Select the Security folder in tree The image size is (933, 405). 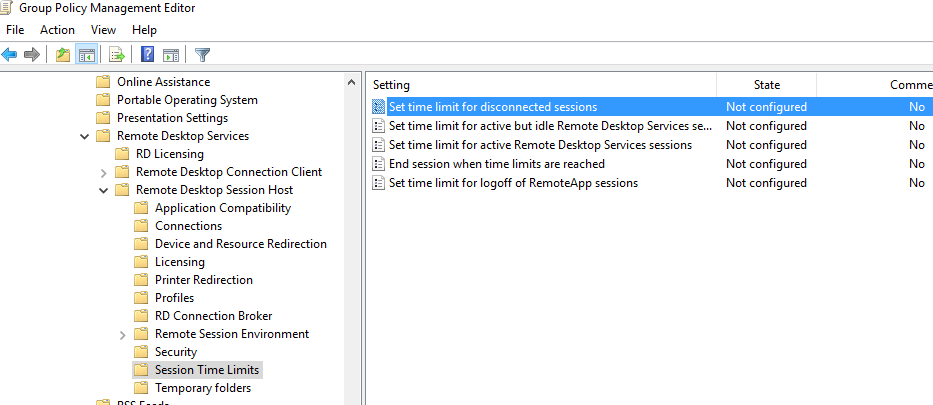[176, 351]
